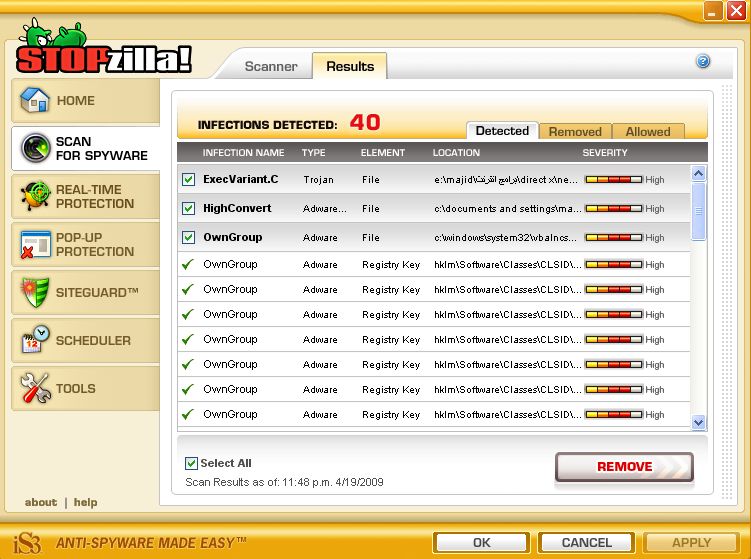Image resolution: width=751 pixels, height=559 pixels.
Task: Click the about link
Action: [41, 502]
